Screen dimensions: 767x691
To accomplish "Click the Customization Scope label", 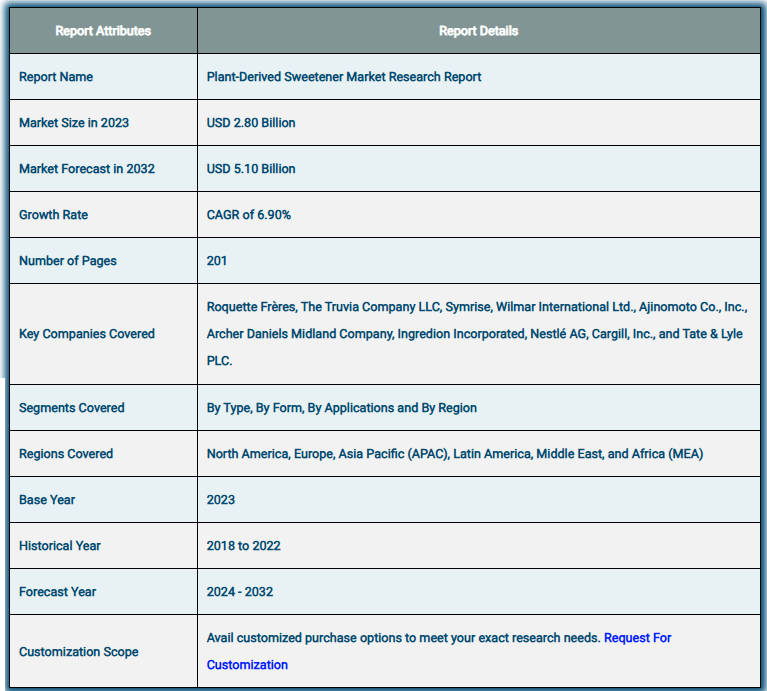I will click(x=78, y=652).
